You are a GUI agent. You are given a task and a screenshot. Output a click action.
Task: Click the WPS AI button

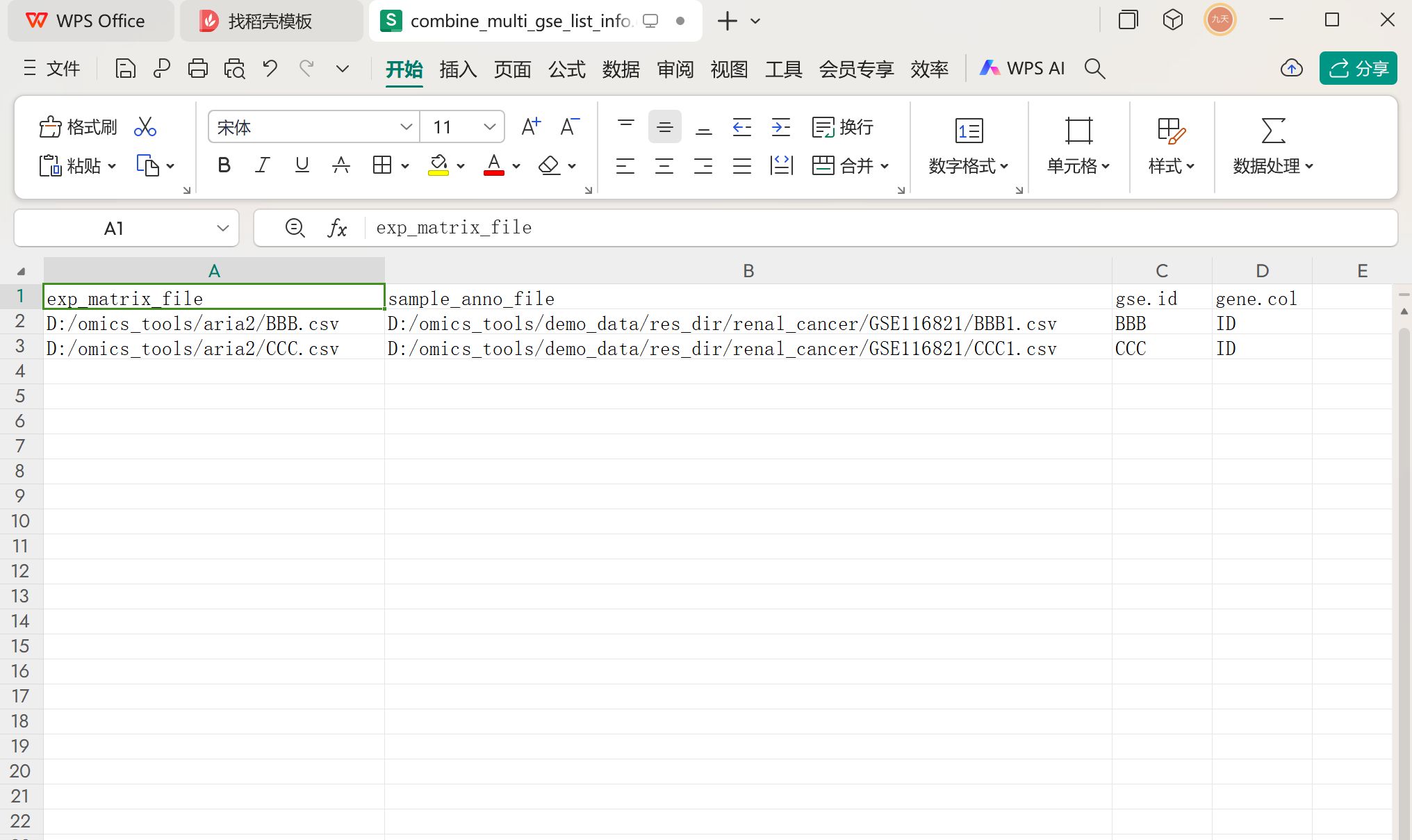coord(1022,68)
